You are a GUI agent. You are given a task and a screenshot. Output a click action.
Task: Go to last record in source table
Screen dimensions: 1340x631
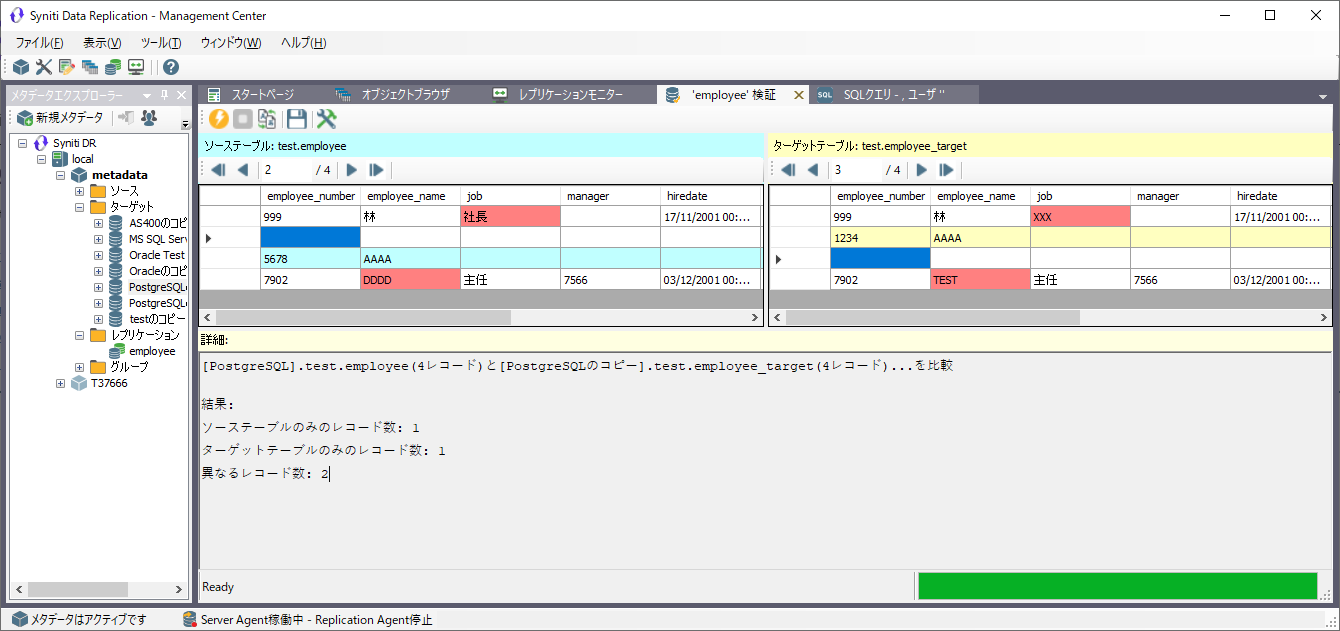[377, 170]
